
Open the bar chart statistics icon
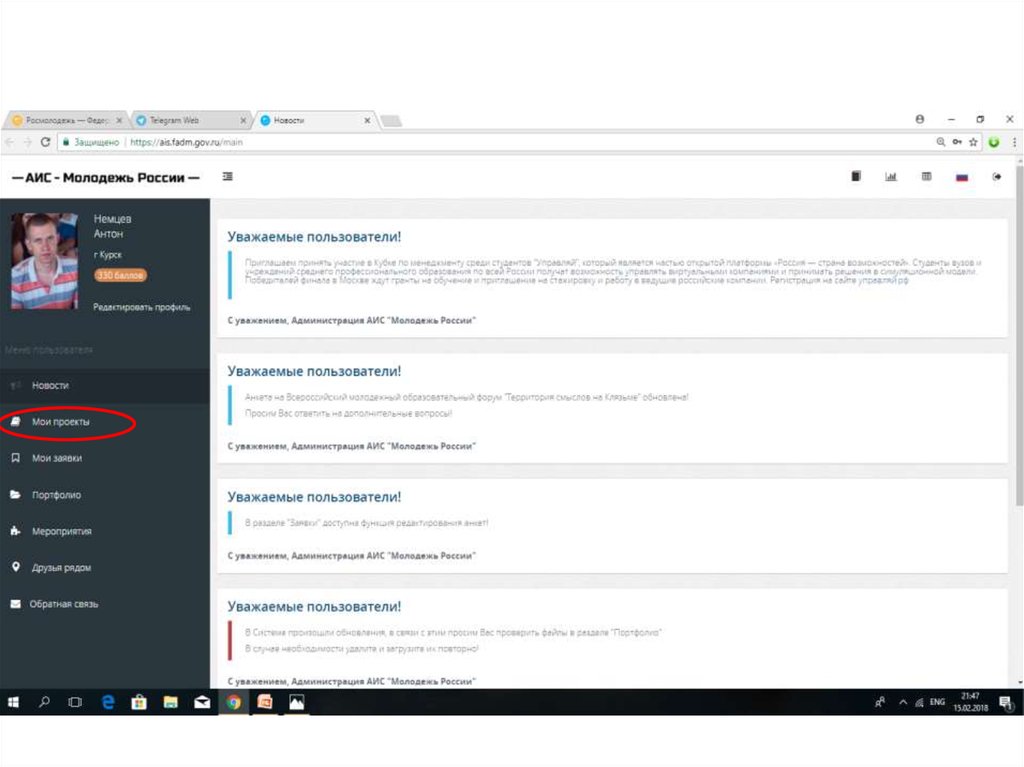[x=891, y=176]
